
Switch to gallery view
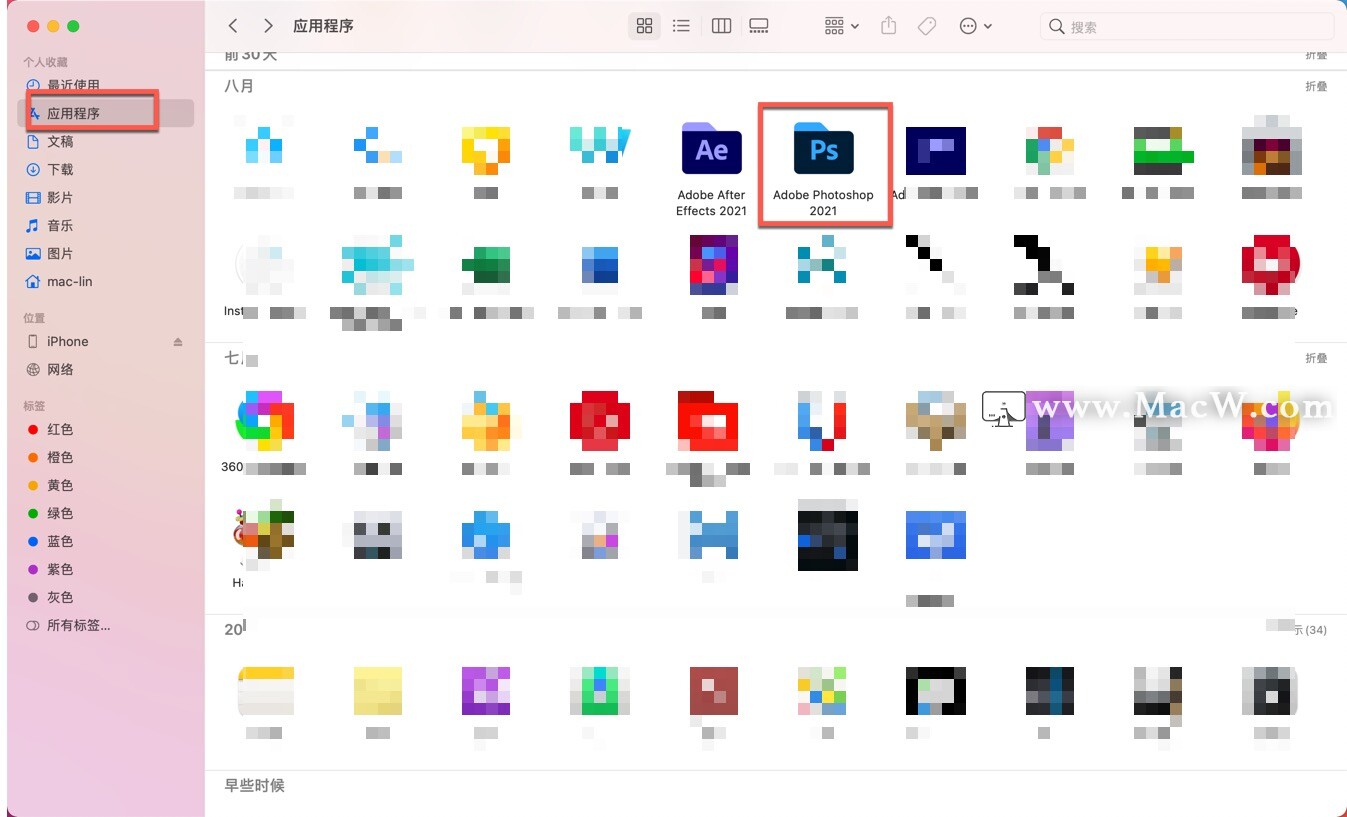(759, 26)
